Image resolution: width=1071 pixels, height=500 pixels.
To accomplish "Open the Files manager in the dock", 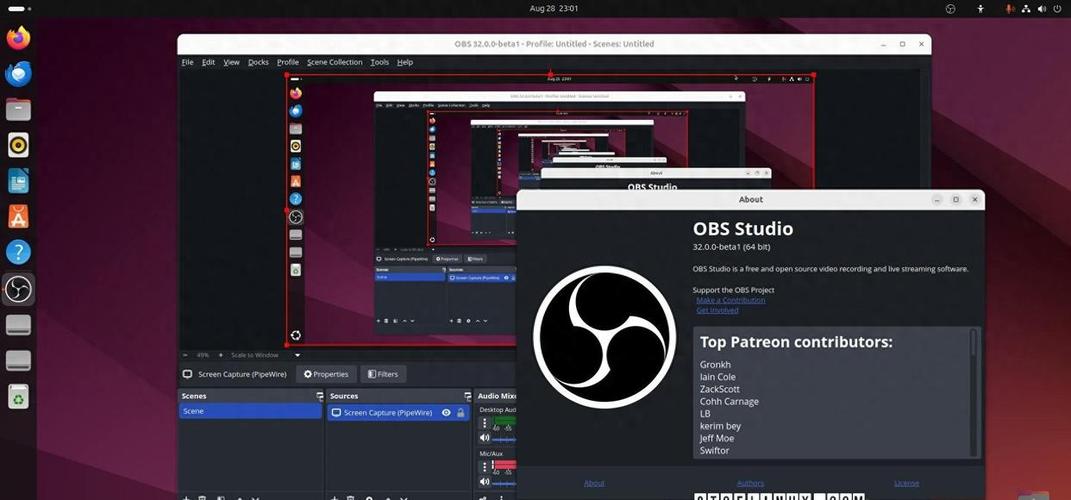I will (x=18, y=109).
